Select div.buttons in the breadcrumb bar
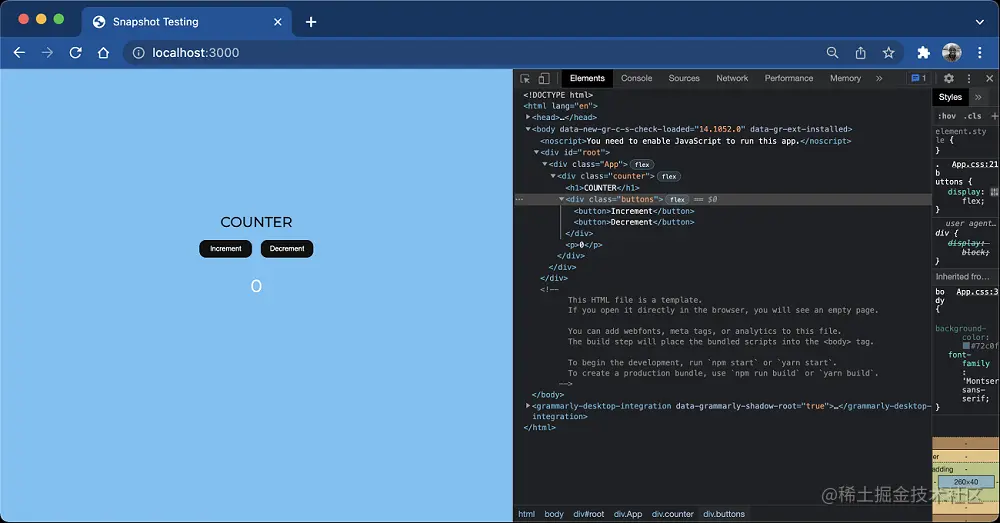1000x523 pixels. [724, 514]
